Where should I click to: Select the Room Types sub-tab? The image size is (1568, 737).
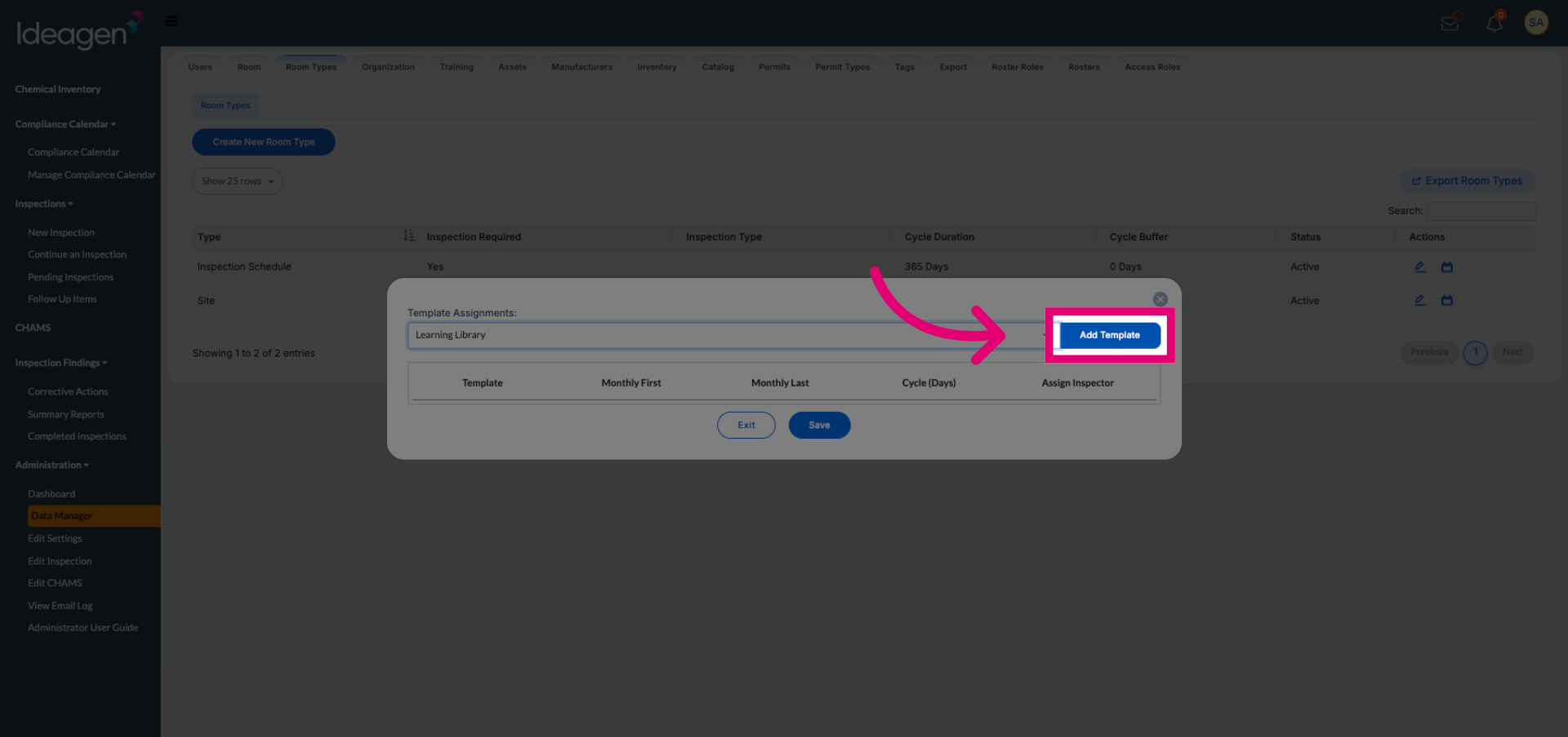point(225,105)
